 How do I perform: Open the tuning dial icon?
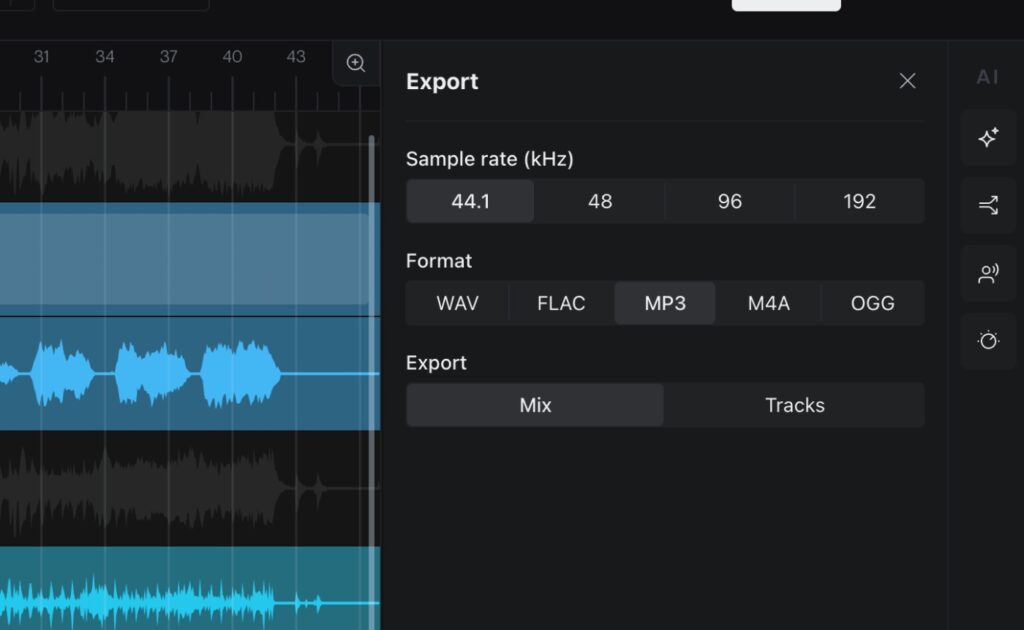988,341
